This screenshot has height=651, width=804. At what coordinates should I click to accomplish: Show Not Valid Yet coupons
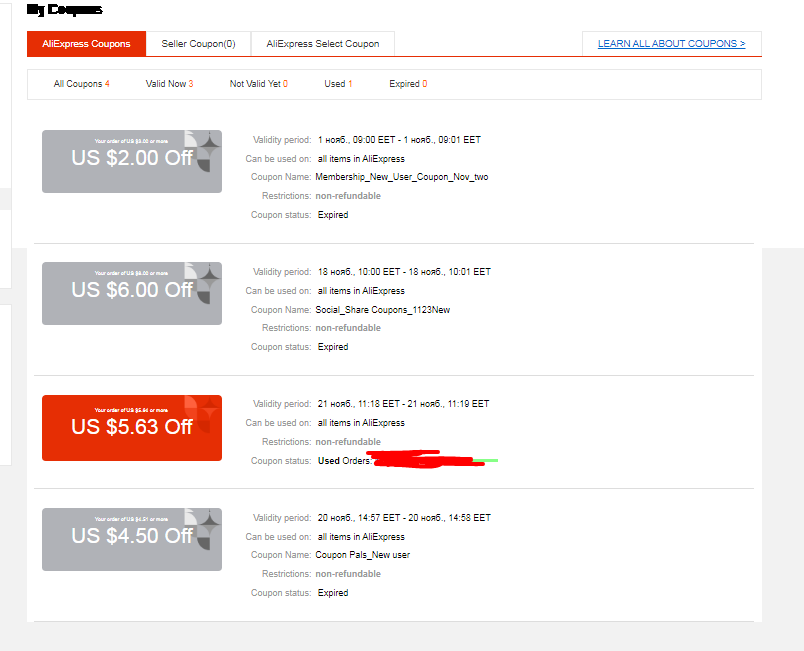tap(258, 84)
